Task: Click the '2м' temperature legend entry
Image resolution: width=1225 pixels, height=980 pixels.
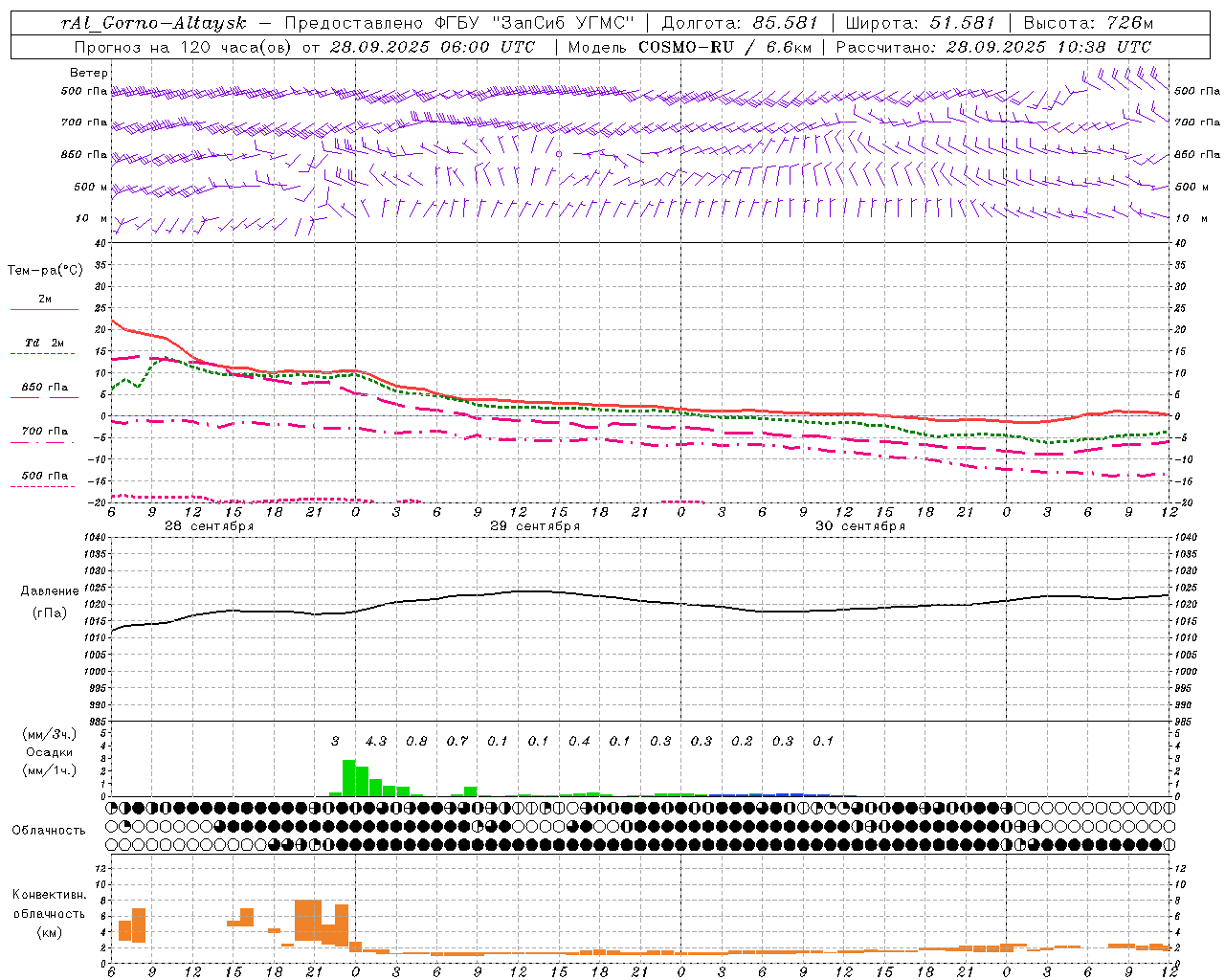Action: coord(45,299)
